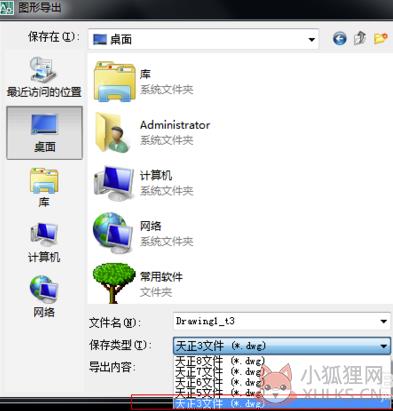Click the 常用软件 folder name text
Viewport: 393px width, 411px height.
point(161,276)
